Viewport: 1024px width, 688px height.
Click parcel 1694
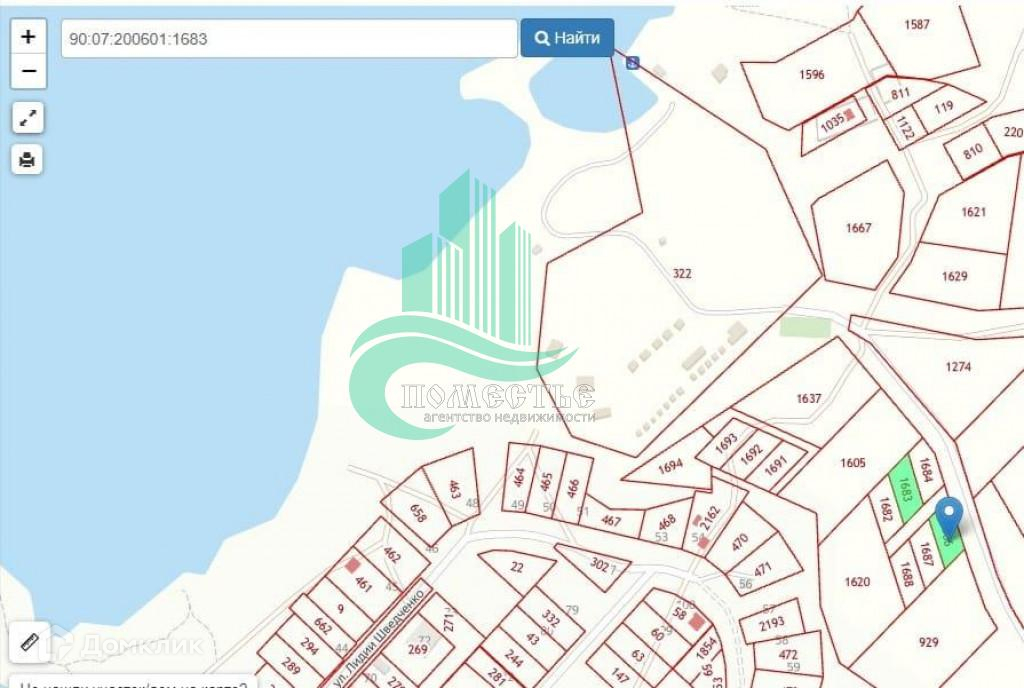pyautogui.click(x=670, y=465)
